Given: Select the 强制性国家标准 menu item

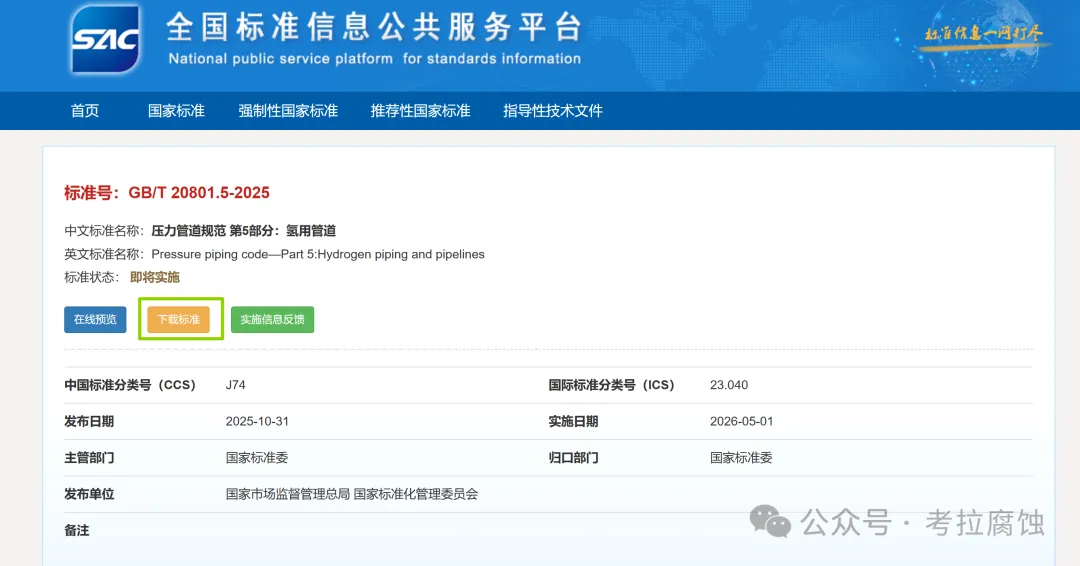Looking at the screenshot, I should point(288,111).
